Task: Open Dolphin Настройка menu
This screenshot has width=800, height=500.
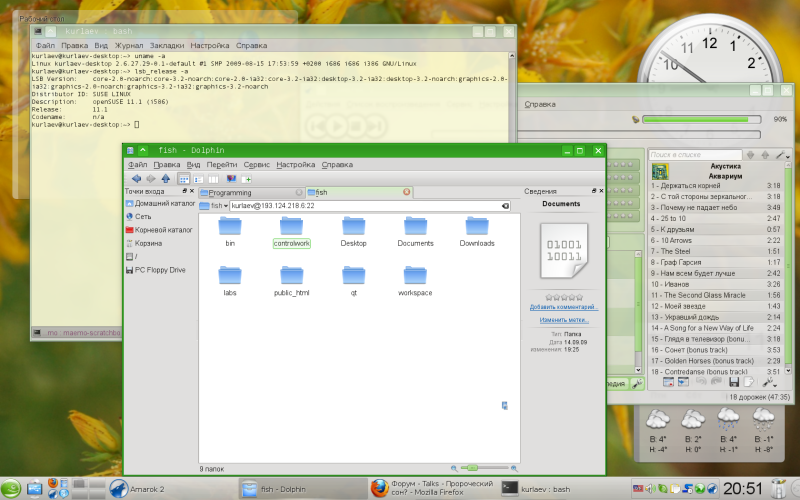Action: tap(295, 165)
